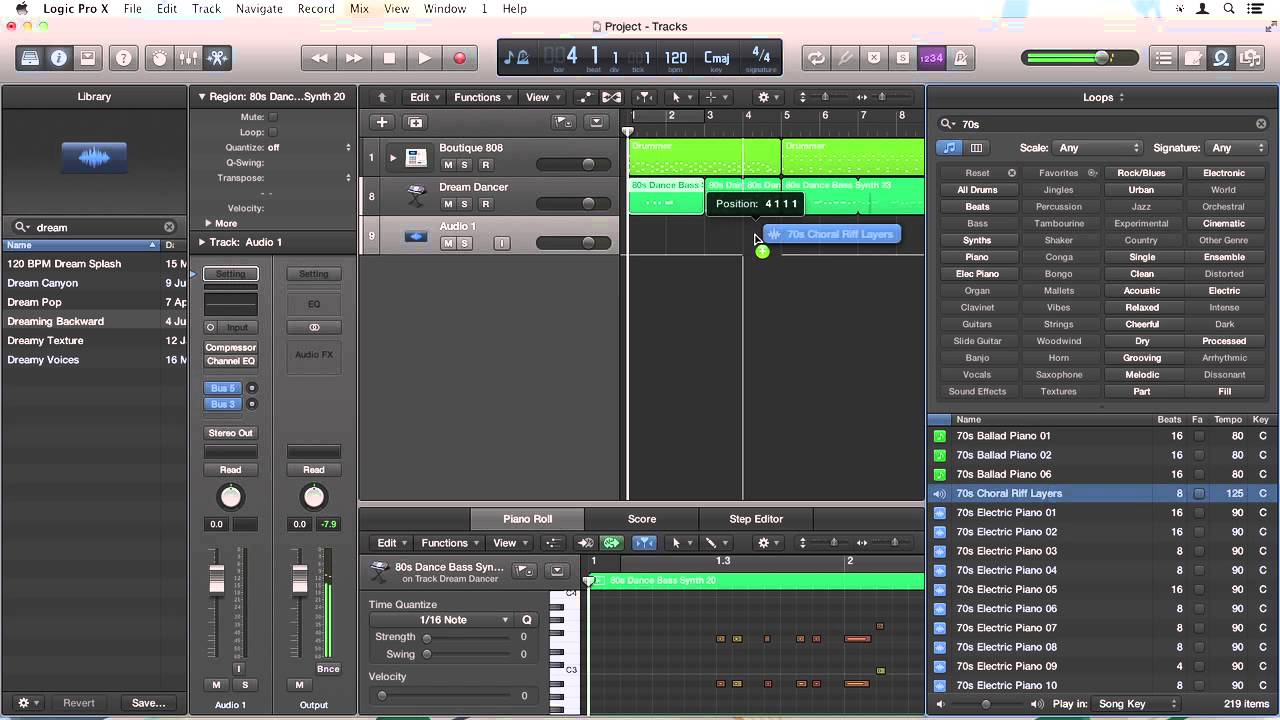
Task: Switch to the Step Editor tab
Action: (x=756, y=519)
